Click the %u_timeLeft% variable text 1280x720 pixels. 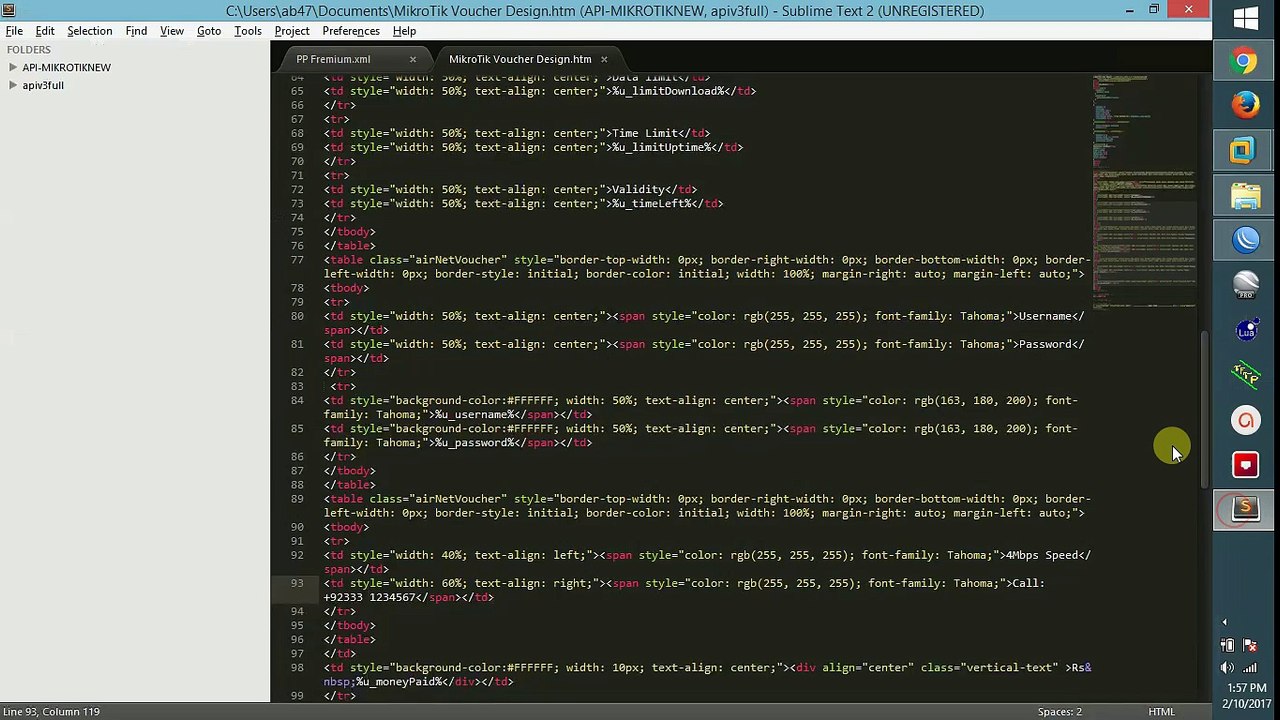point(652,203)
